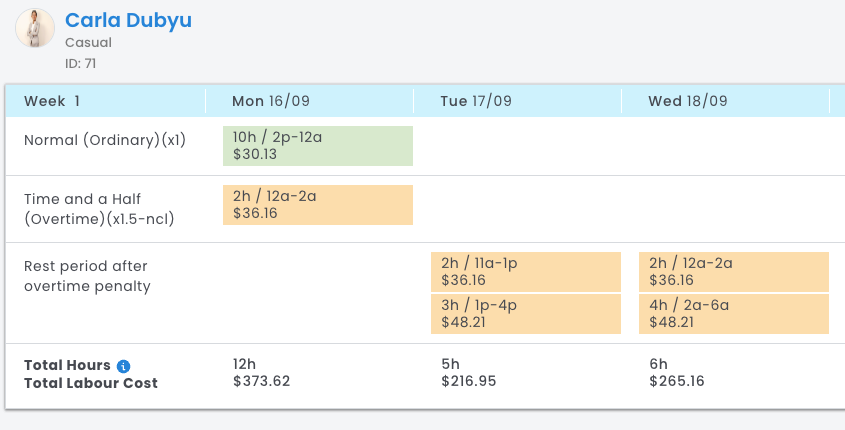Select the Wed 18/09 column header
Screen dimensions: 845x430
(x=687, y=101)
